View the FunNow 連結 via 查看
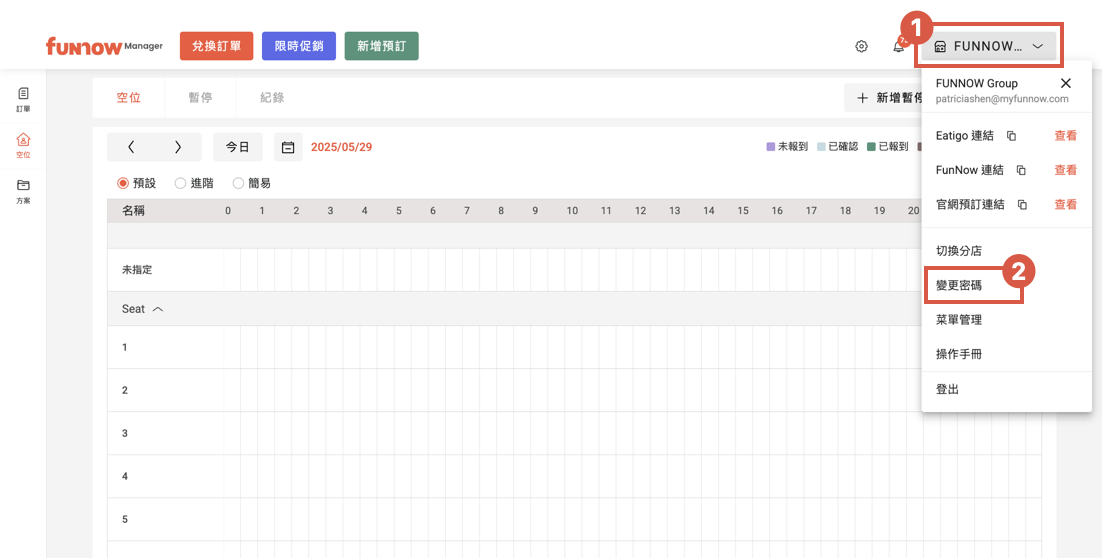This screenshot has height=558, width=1102. click(x=1065, y=170)
